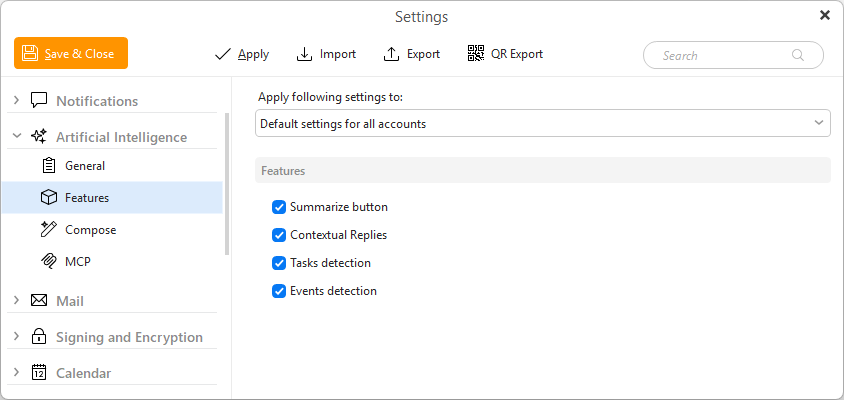Expand the Signing and Encryption chevron
This screenshot has width=844, height=400.
(16, 336)
